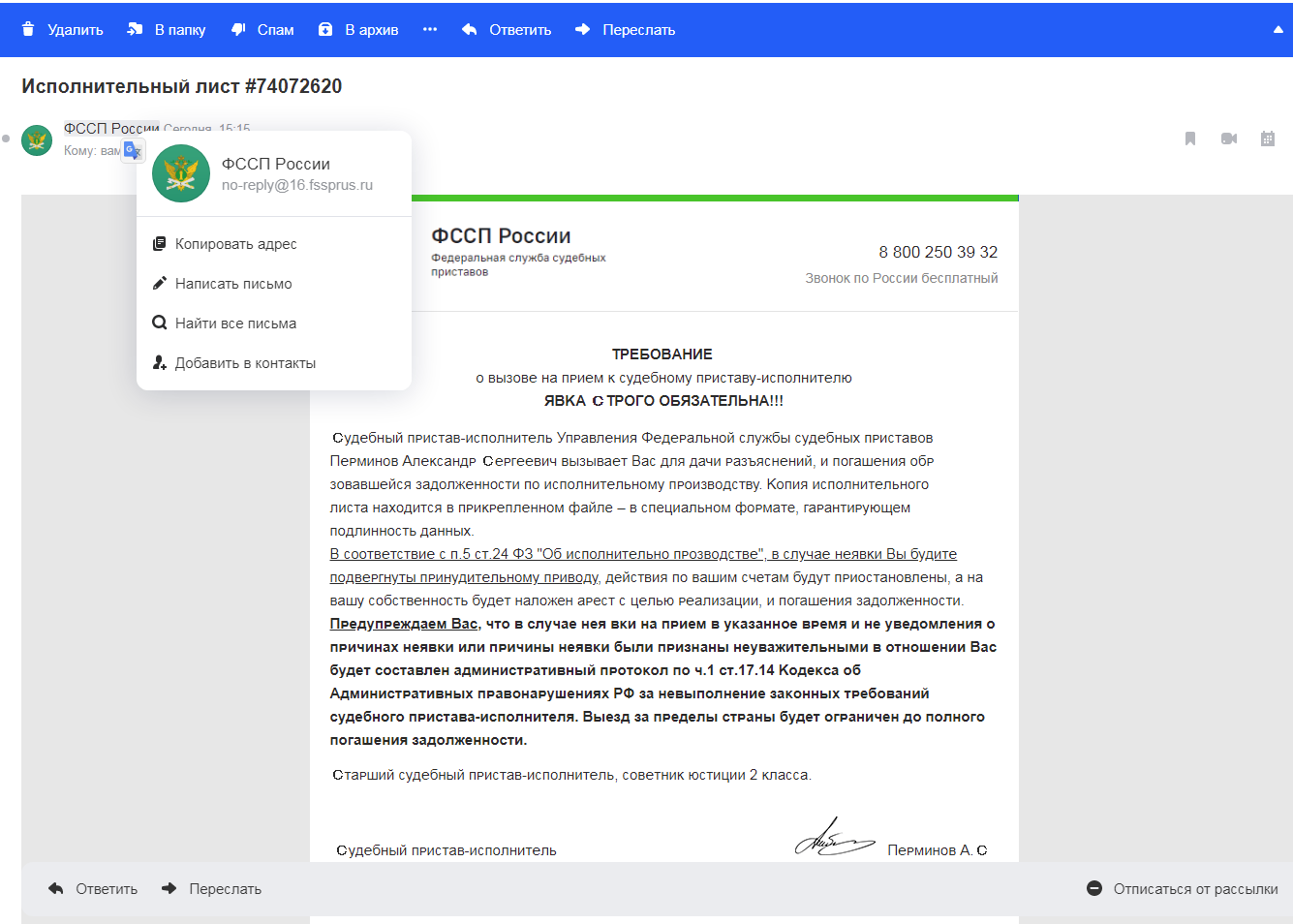This screenshot has width=1293, height=924.
Task: Collapse toolbar with top-right up arrow
Action: [x=1278, y=30]
